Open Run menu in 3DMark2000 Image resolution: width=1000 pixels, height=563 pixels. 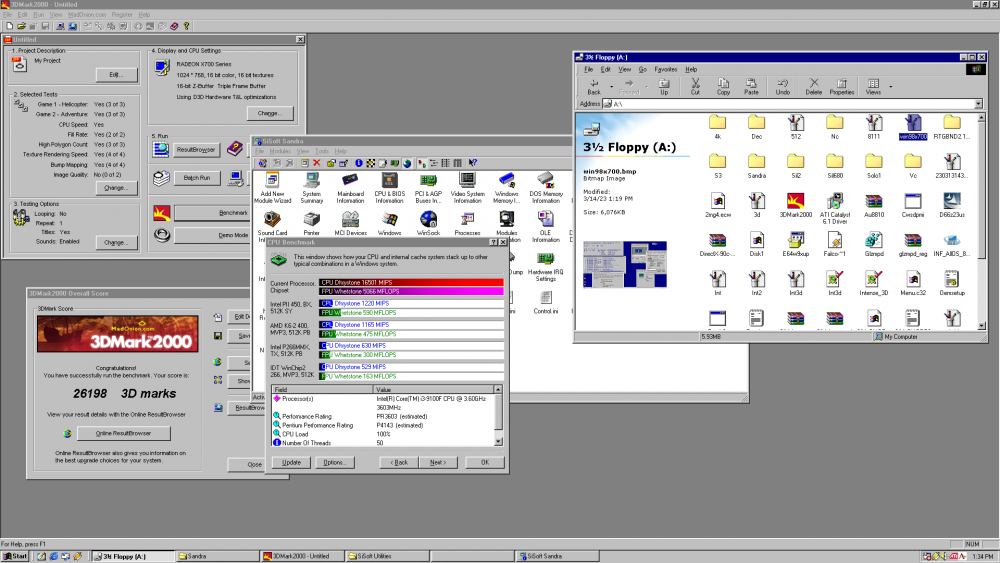click(39, 15)
